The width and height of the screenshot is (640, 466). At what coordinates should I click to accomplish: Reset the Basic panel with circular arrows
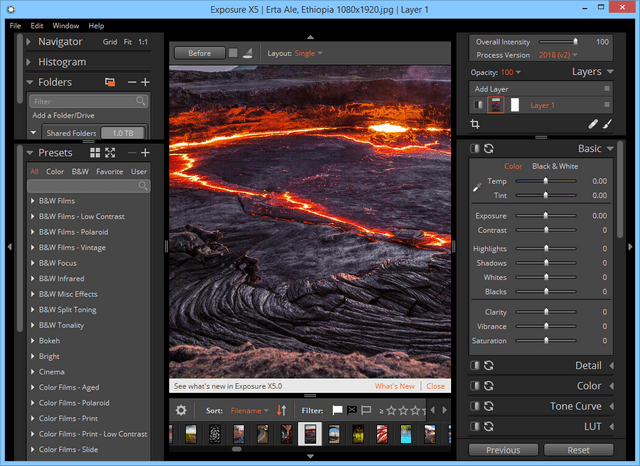coord(489,148)
